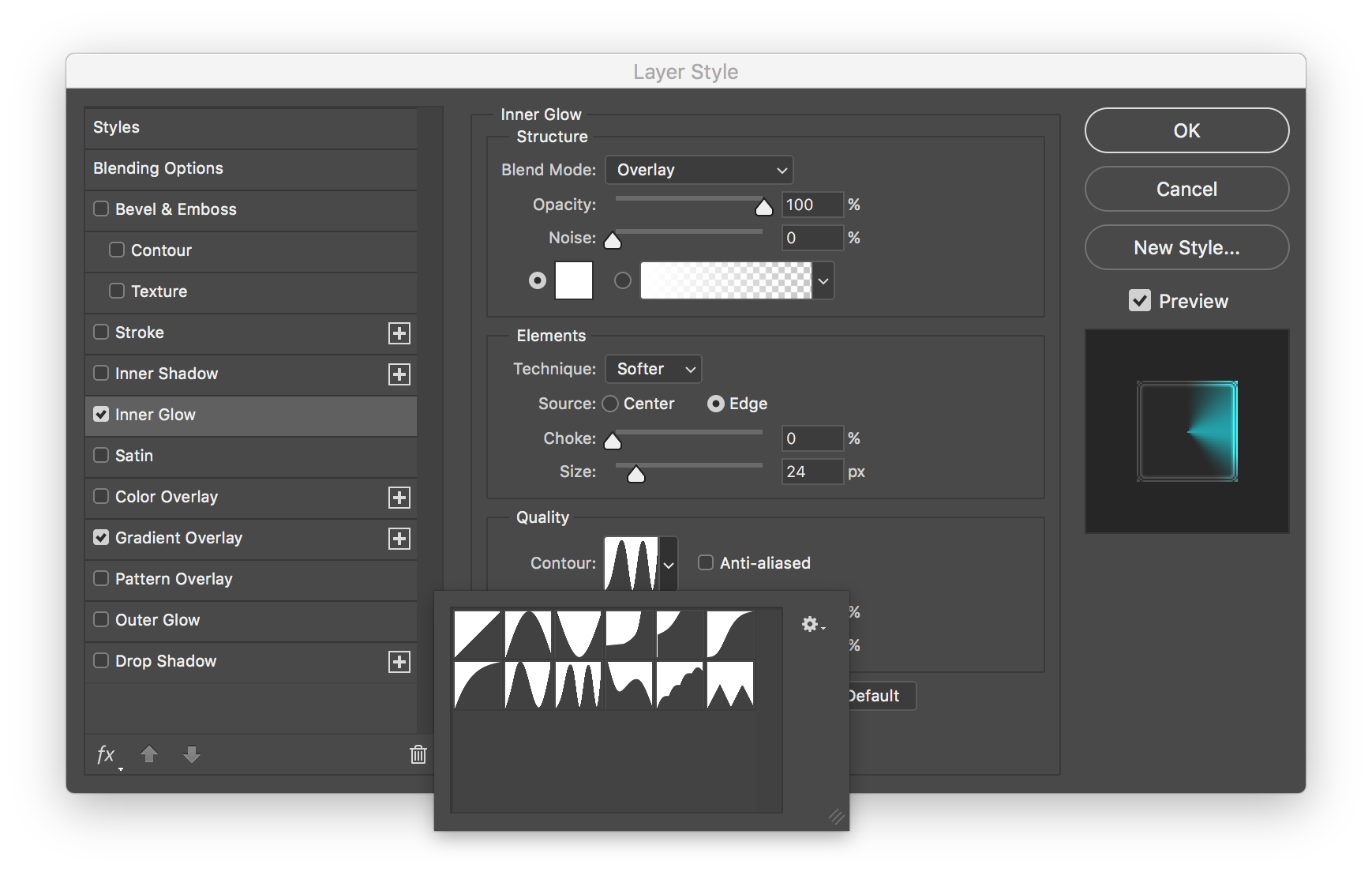The image size is (1372, 872).
Task: Move effect up with the up arrow icon
Action: click(149, 755)
